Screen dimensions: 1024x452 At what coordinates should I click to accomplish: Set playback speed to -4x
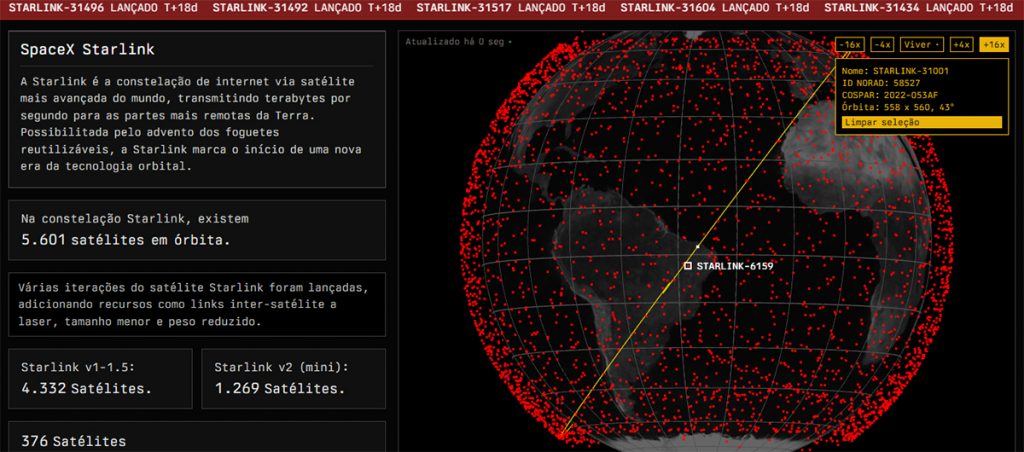(x=883, y=44)
